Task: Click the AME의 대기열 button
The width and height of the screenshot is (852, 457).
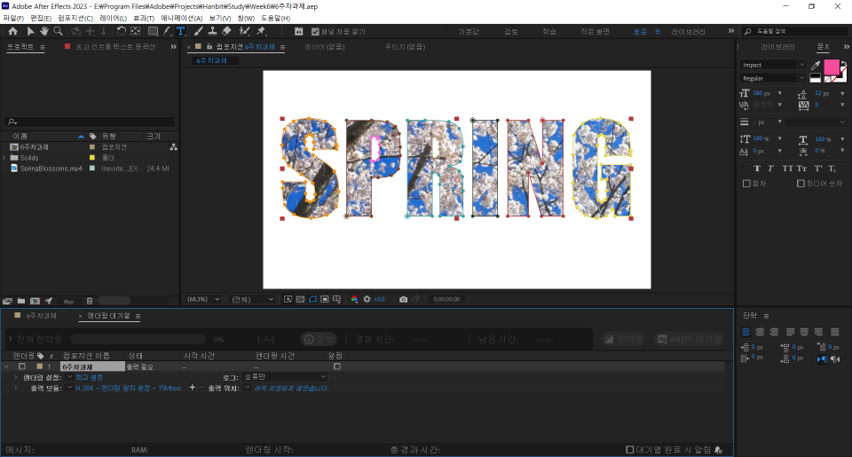Action: click(x=690, y=339)
